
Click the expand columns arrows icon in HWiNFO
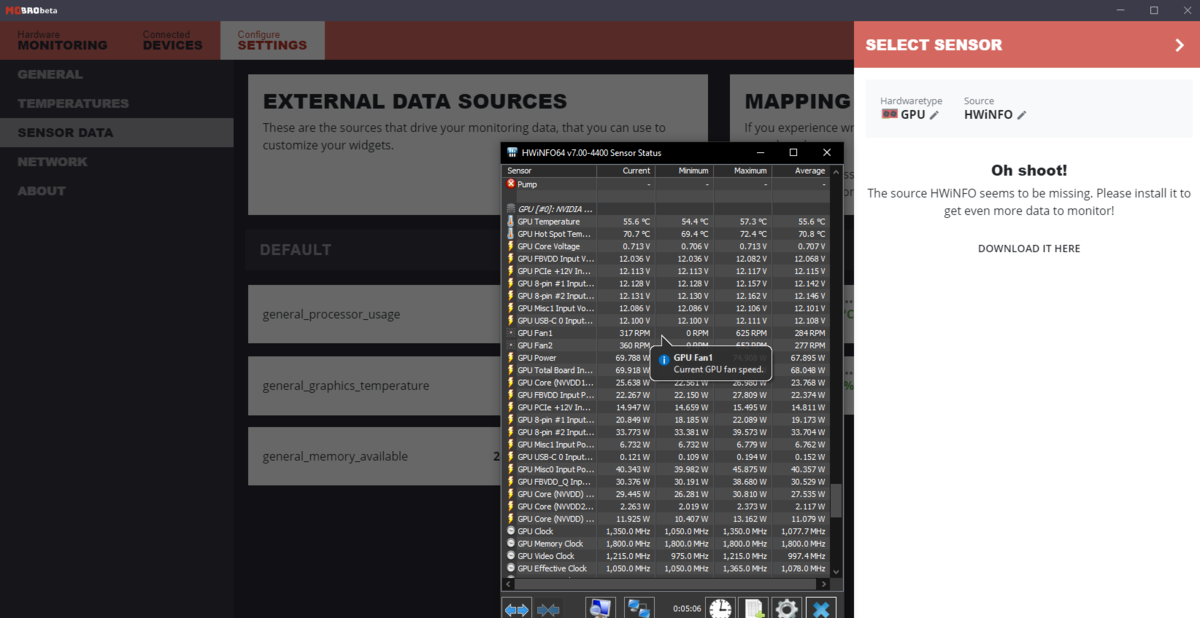pos(517,608)
